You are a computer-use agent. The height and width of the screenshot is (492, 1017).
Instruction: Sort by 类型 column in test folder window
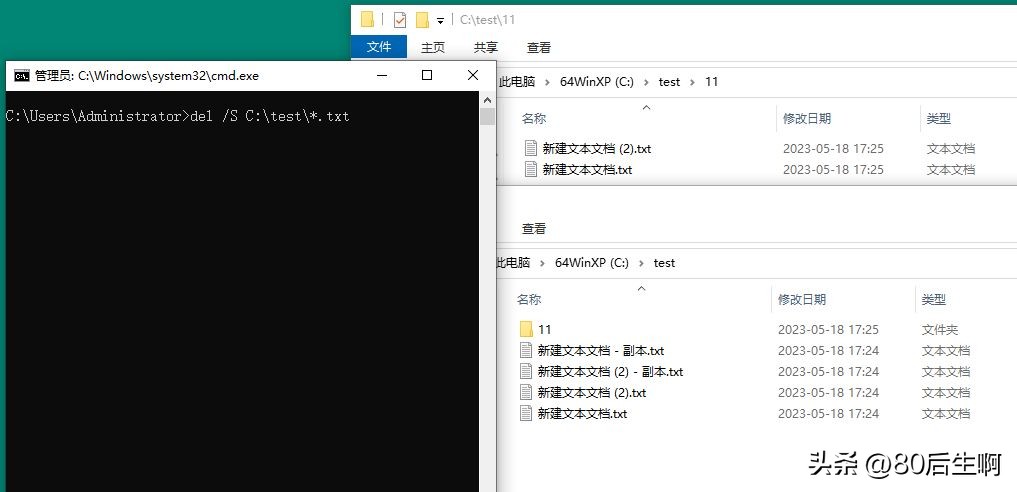tap(934, 299)
